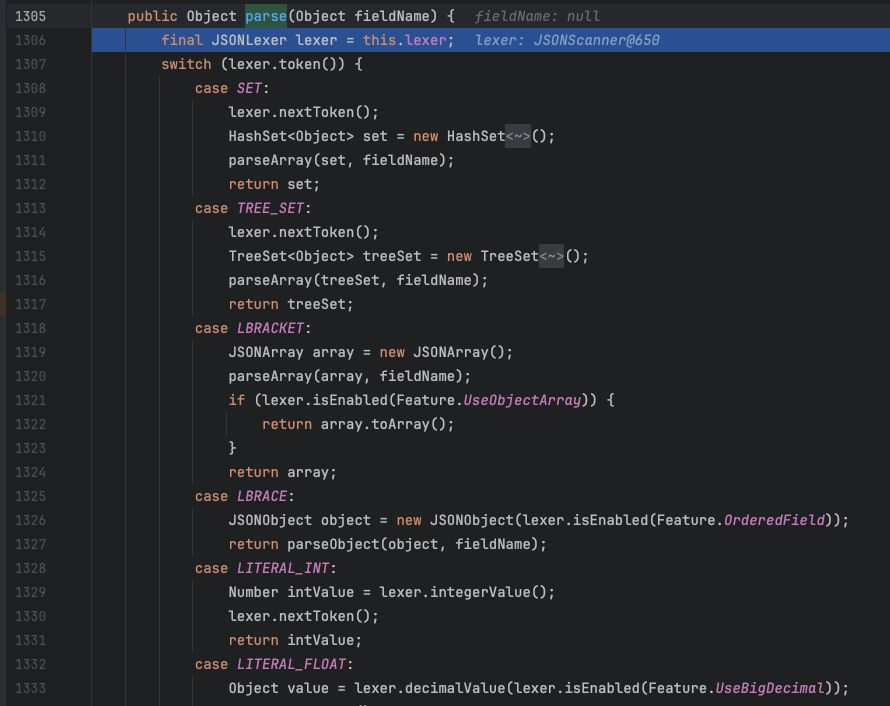Expand the folded diamond operator after HashSet

518,136
